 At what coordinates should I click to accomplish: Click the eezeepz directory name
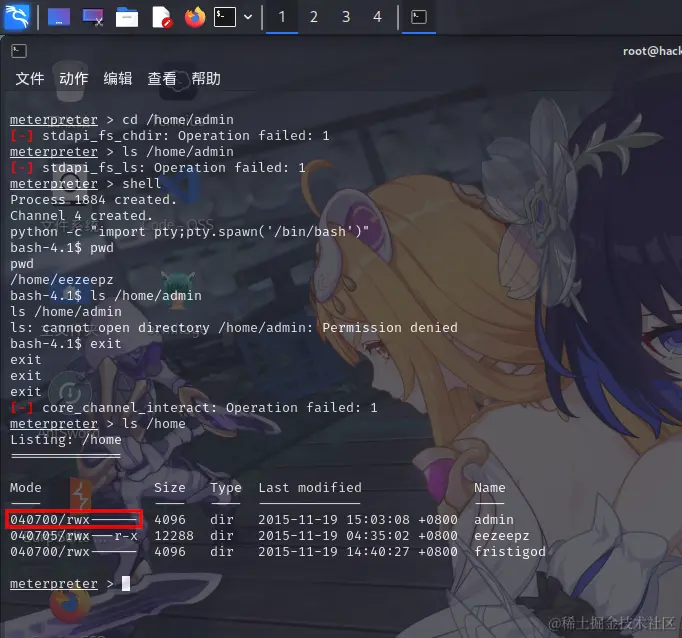[x=501, y=536]
